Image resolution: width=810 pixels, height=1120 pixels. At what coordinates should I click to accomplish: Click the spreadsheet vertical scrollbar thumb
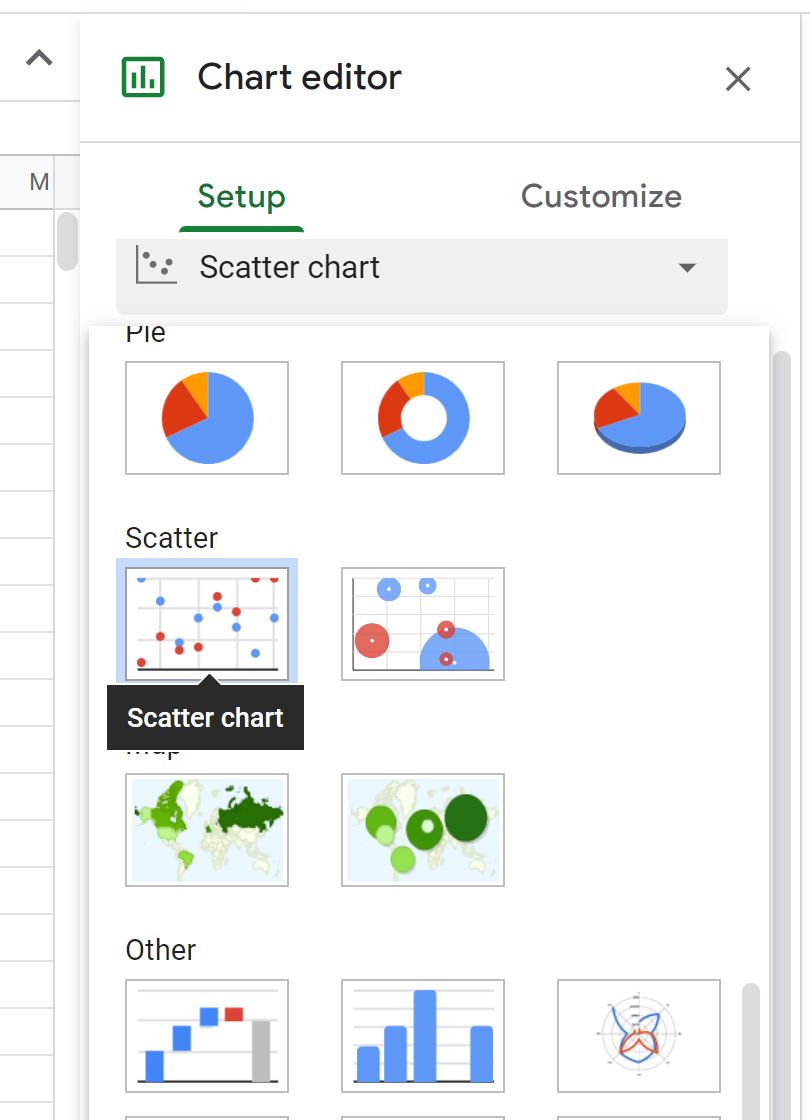pos(67,241)
